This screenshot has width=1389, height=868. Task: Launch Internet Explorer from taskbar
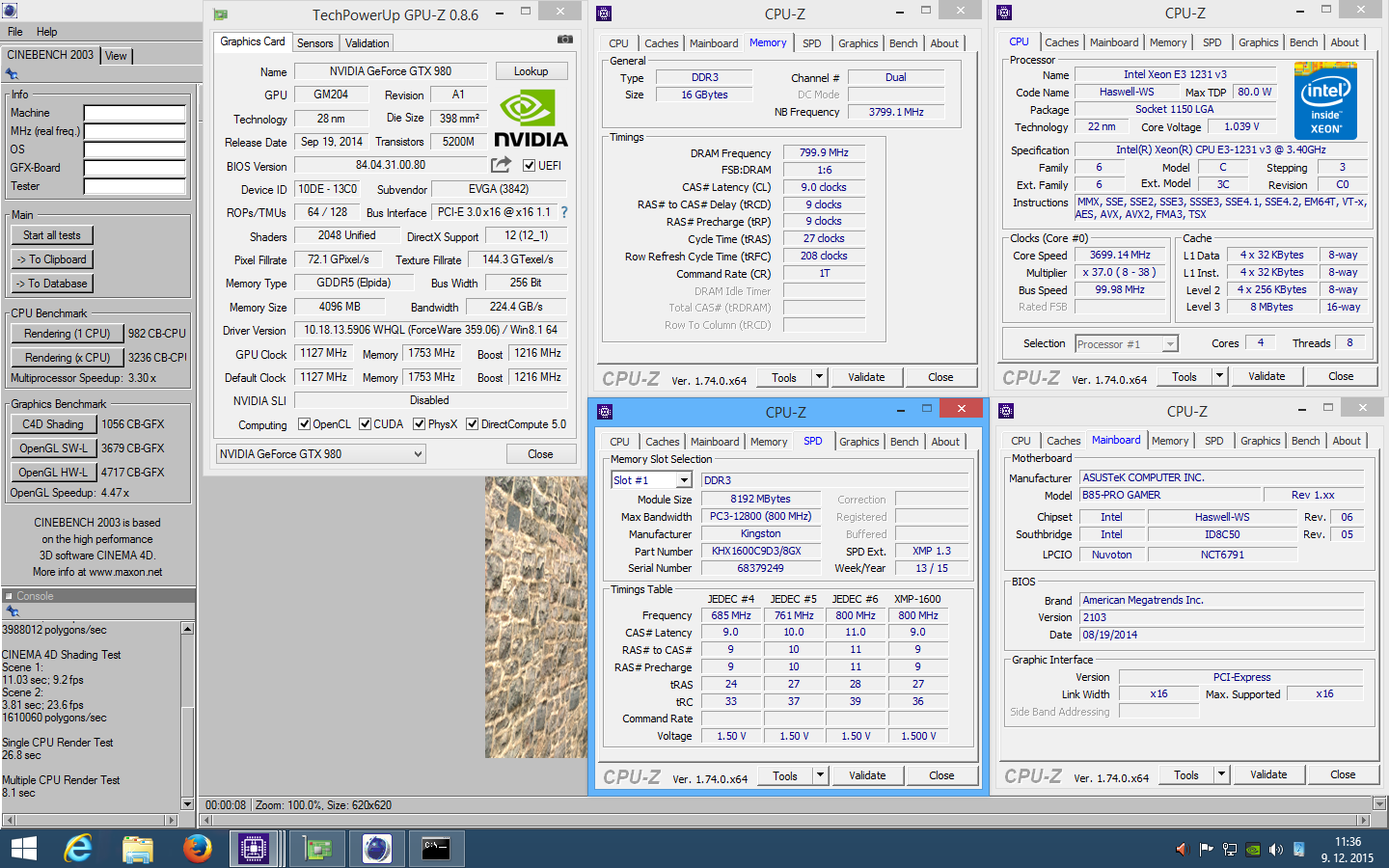[78, 849]
